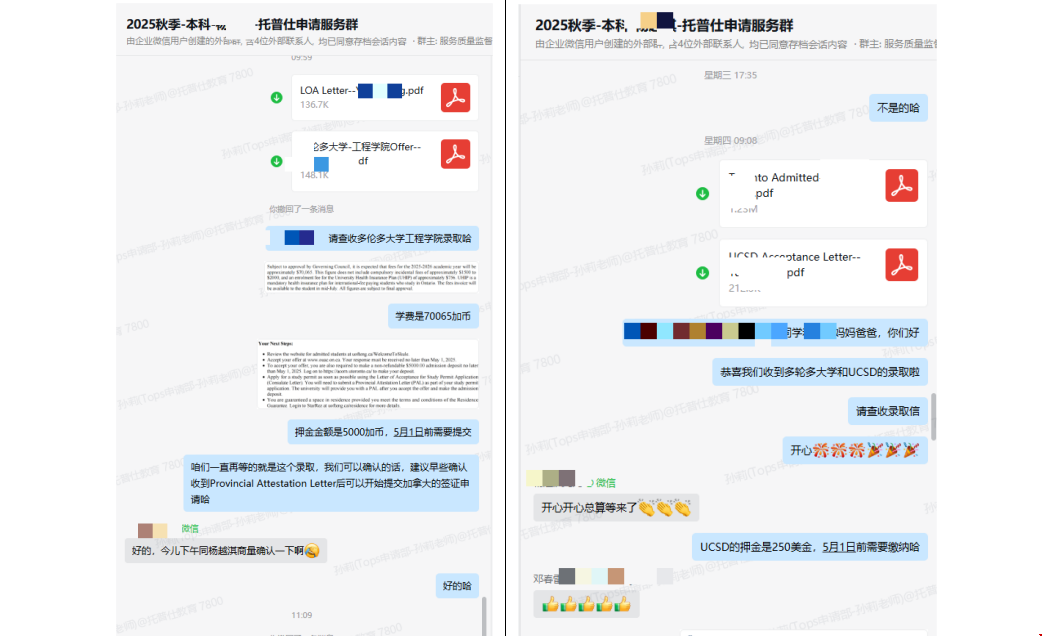This screenshot has height=636, width=1042.
Task: Click the left chat group title
Action: coord(242,25)
